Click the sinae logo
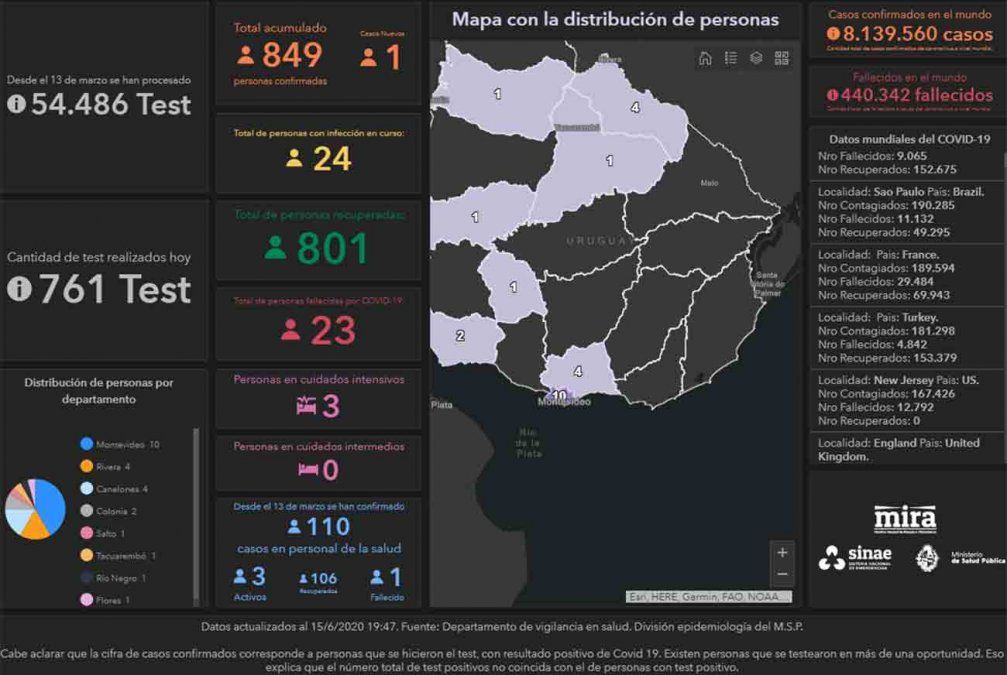 855,558
